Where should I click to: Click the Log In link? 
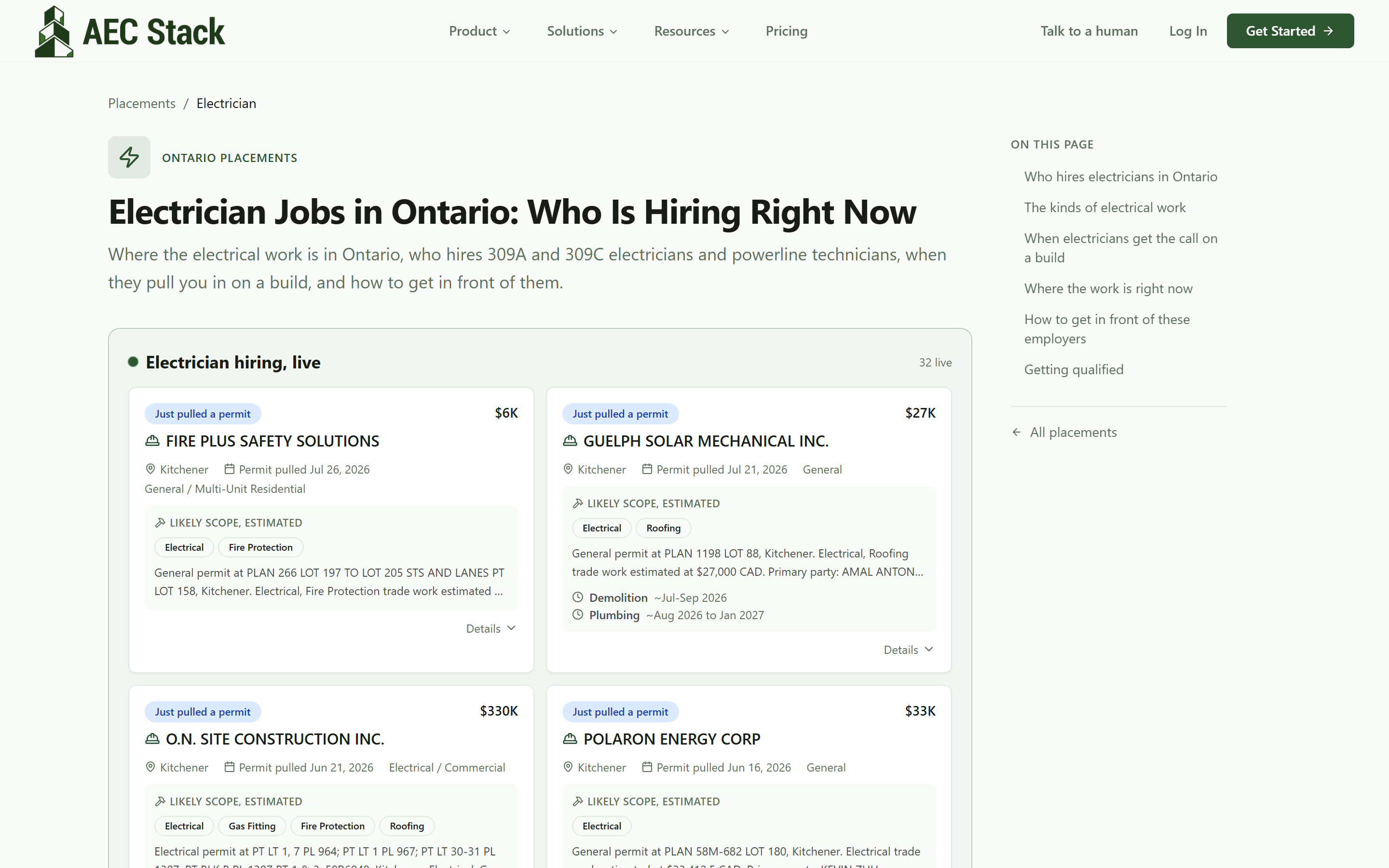point(1188,31)
